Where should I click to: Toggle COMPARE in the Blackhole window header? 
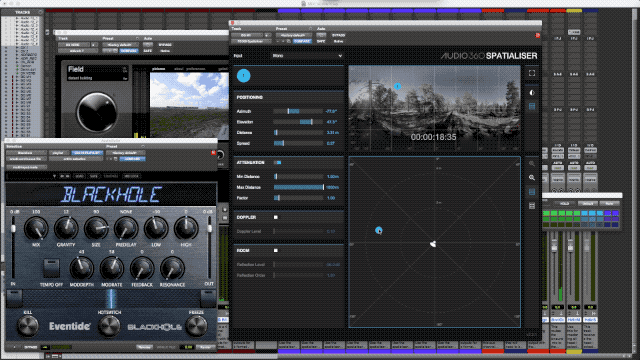click(x=133, y=159)
